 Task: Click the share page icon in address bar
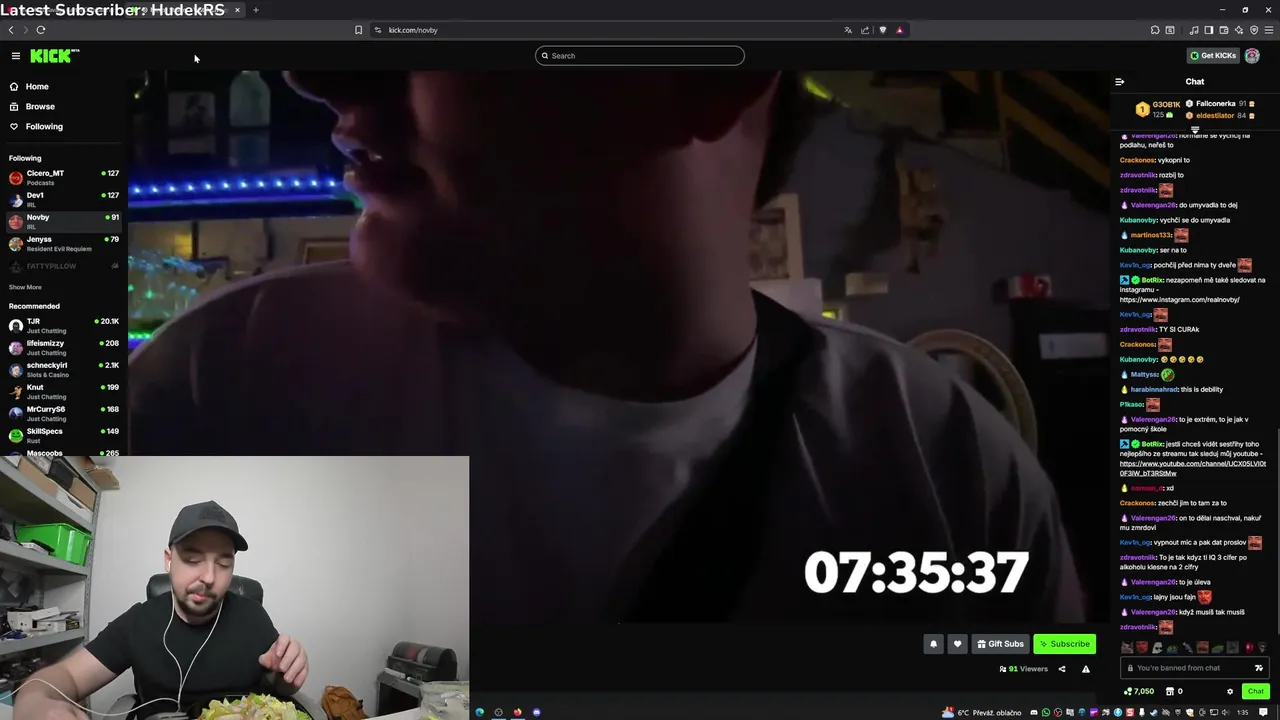[865, 30]
